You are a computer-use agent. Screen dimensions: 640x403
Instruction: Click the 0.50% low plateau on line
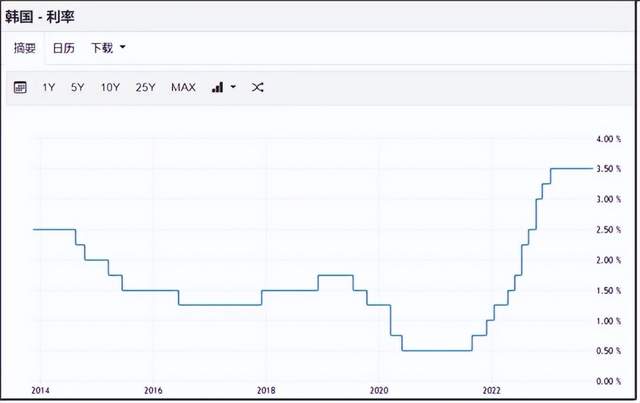(437, 350)
